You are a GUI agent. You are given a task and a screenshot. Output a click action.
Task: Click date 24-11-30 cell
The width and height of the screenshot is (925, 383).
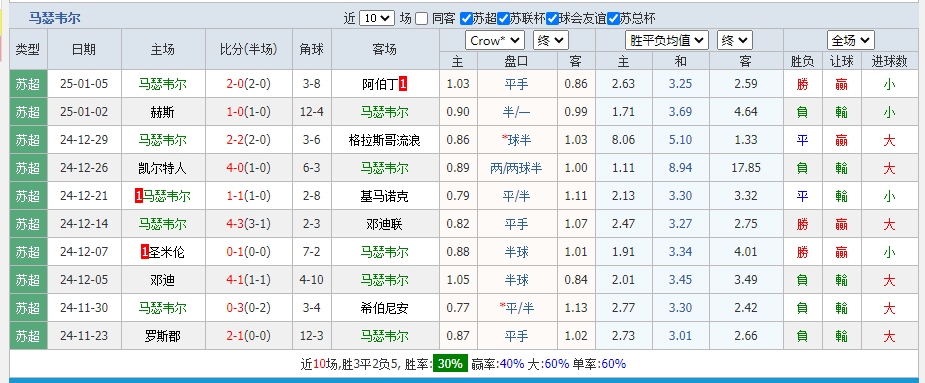84,308
